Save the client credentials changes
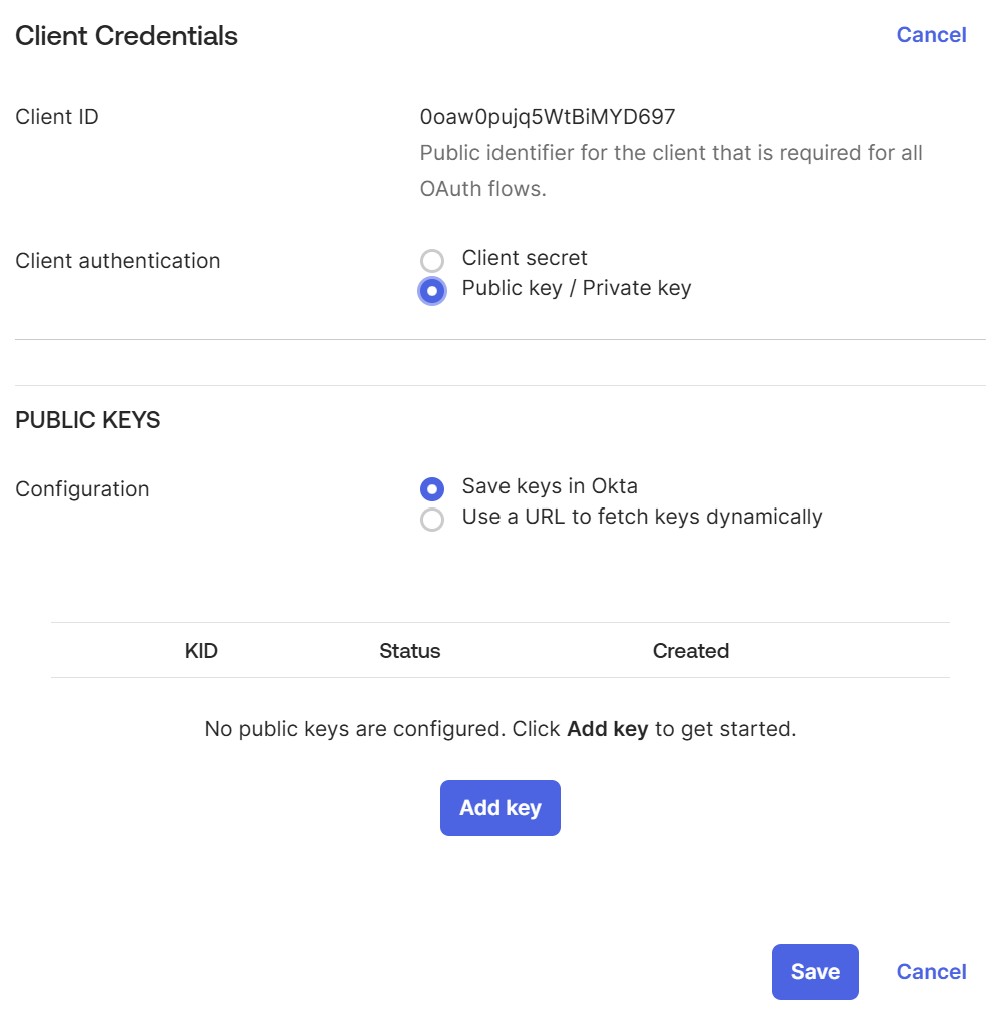The image size is (996, 1012). (x=815, y=971)
